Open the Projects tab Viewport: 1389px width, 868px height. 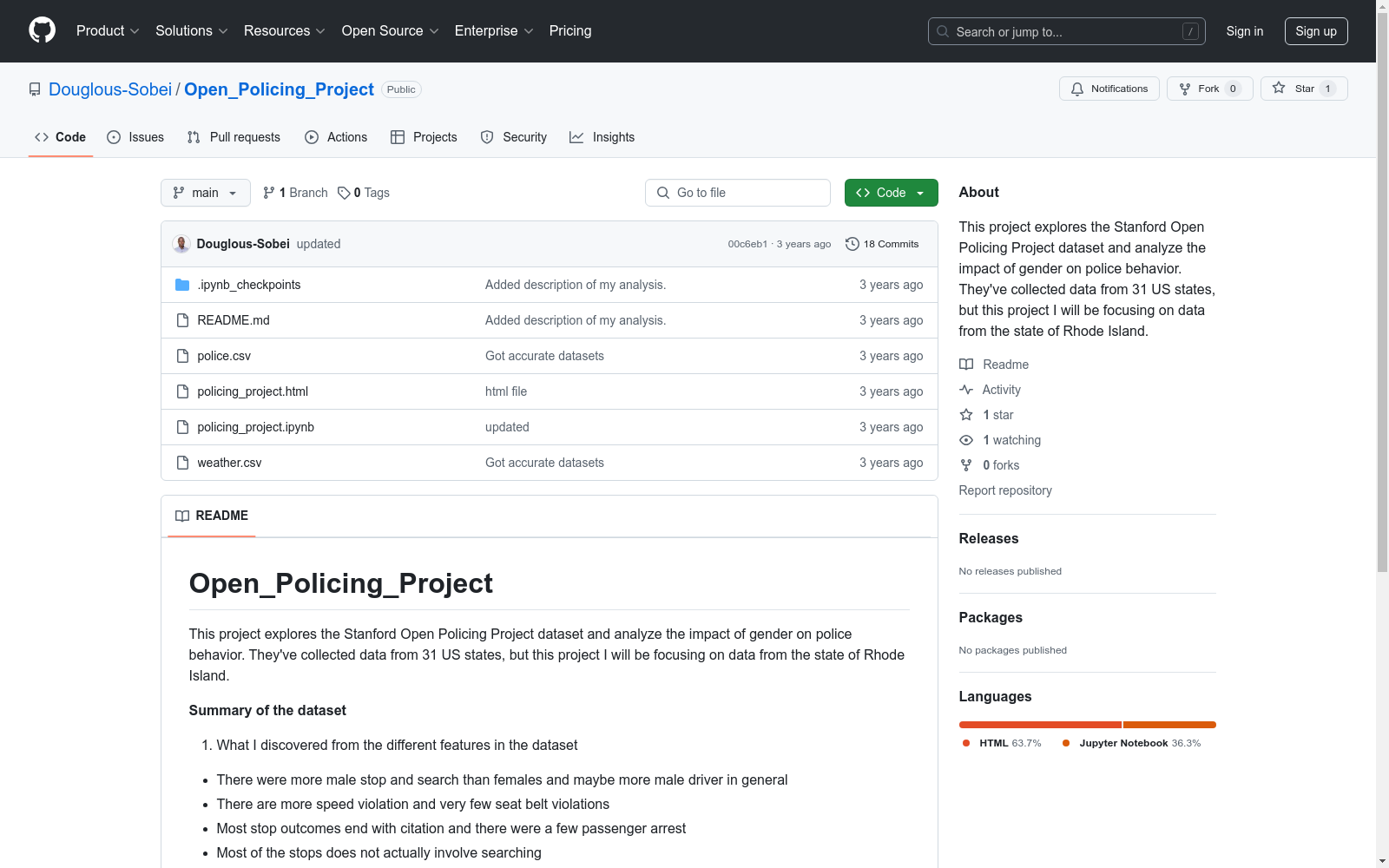coord(424,137)
